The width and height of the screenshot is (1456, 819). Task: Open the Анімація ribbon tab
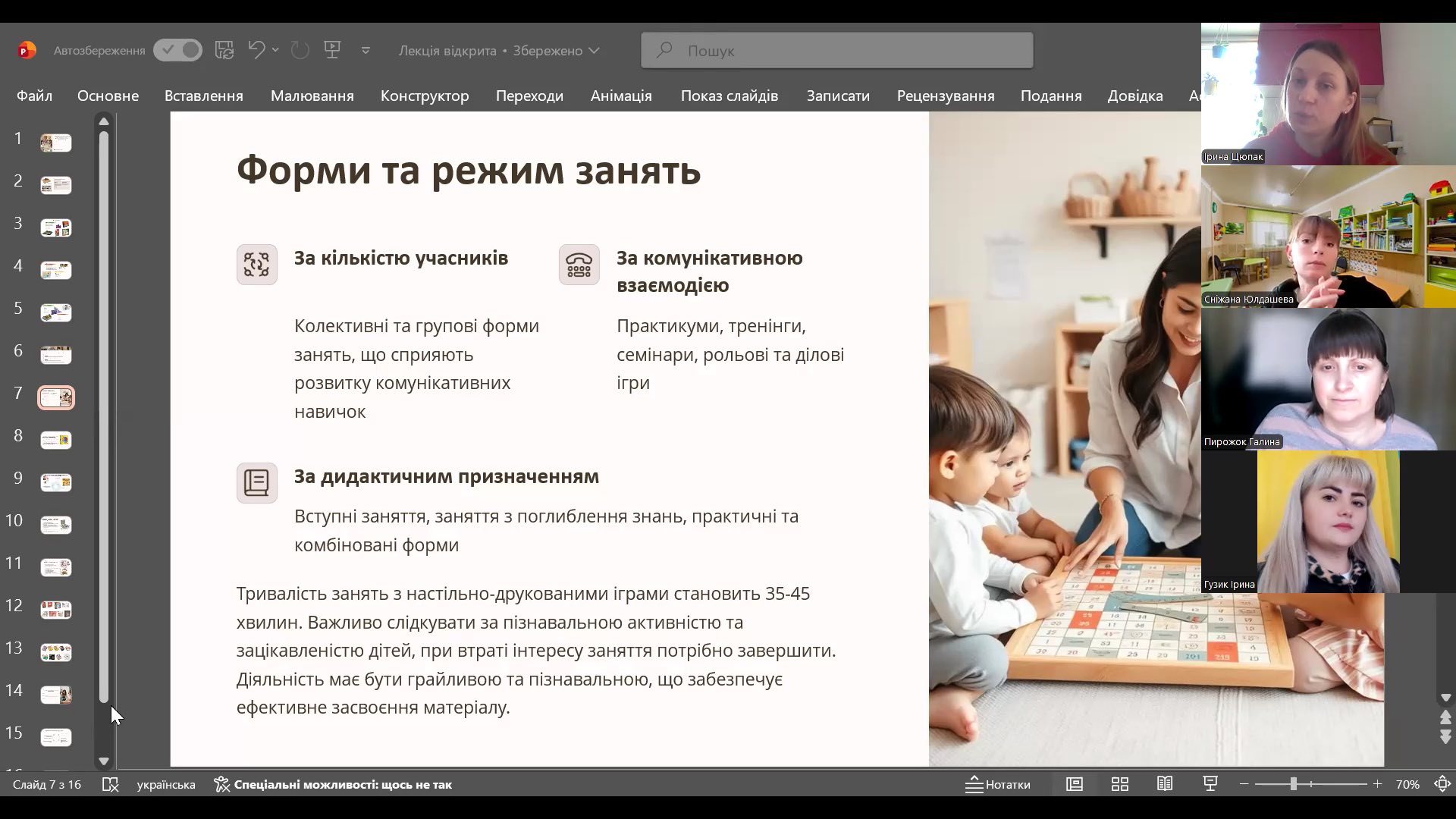click(x=621, y=96)
